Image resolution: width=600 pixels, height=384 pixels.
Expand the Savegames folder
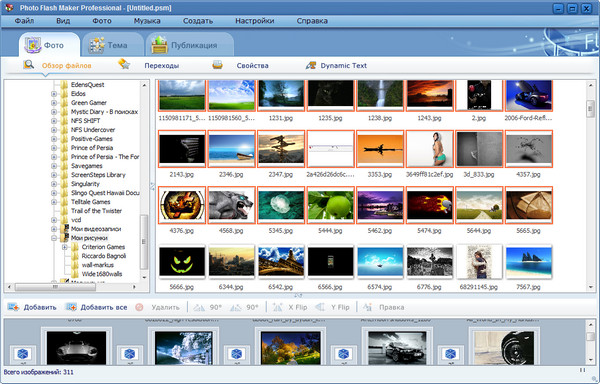click(x=54, y=166)
